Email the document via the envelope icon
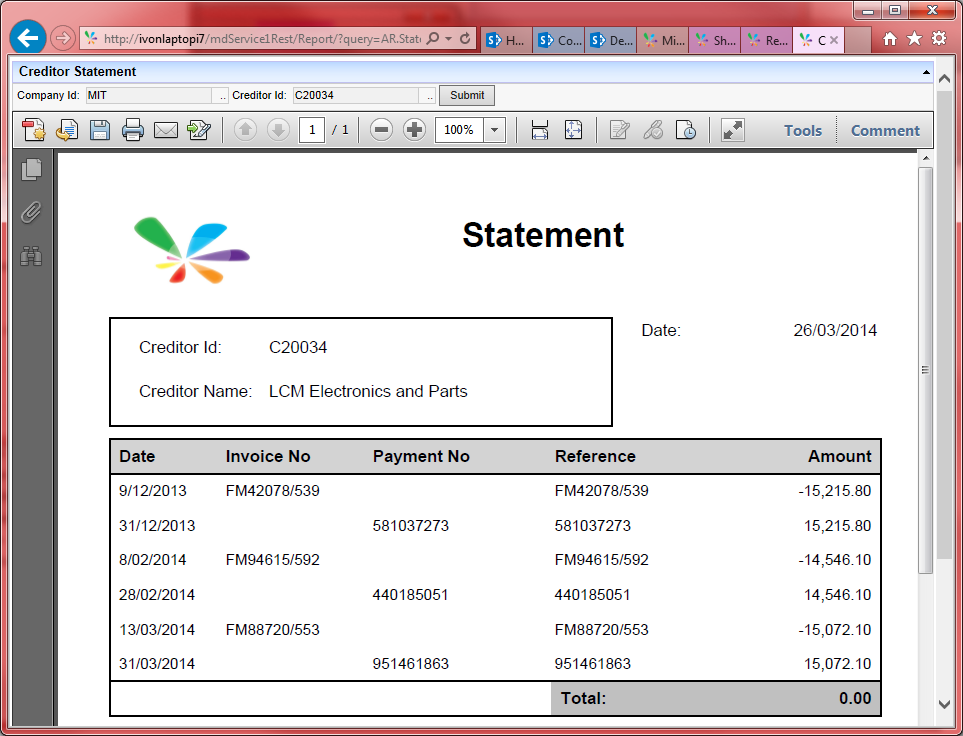The image size is (963, 736). pos(166,130)
